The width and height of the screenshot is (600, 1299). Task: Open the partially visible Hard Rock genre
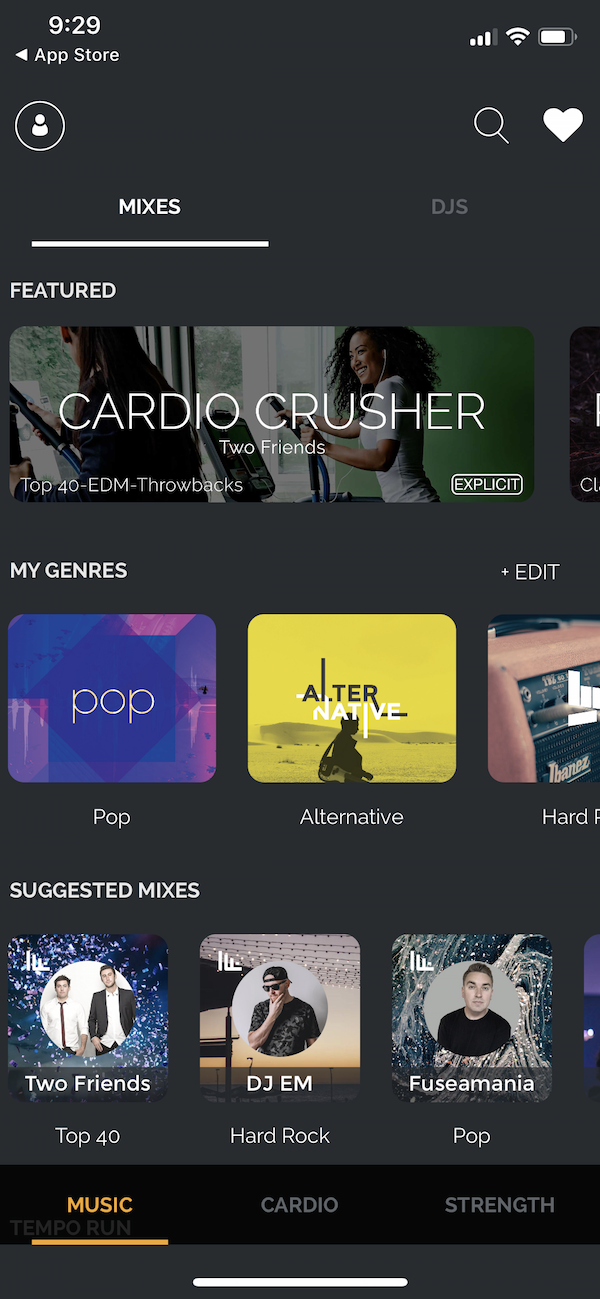tap(544, 698)
